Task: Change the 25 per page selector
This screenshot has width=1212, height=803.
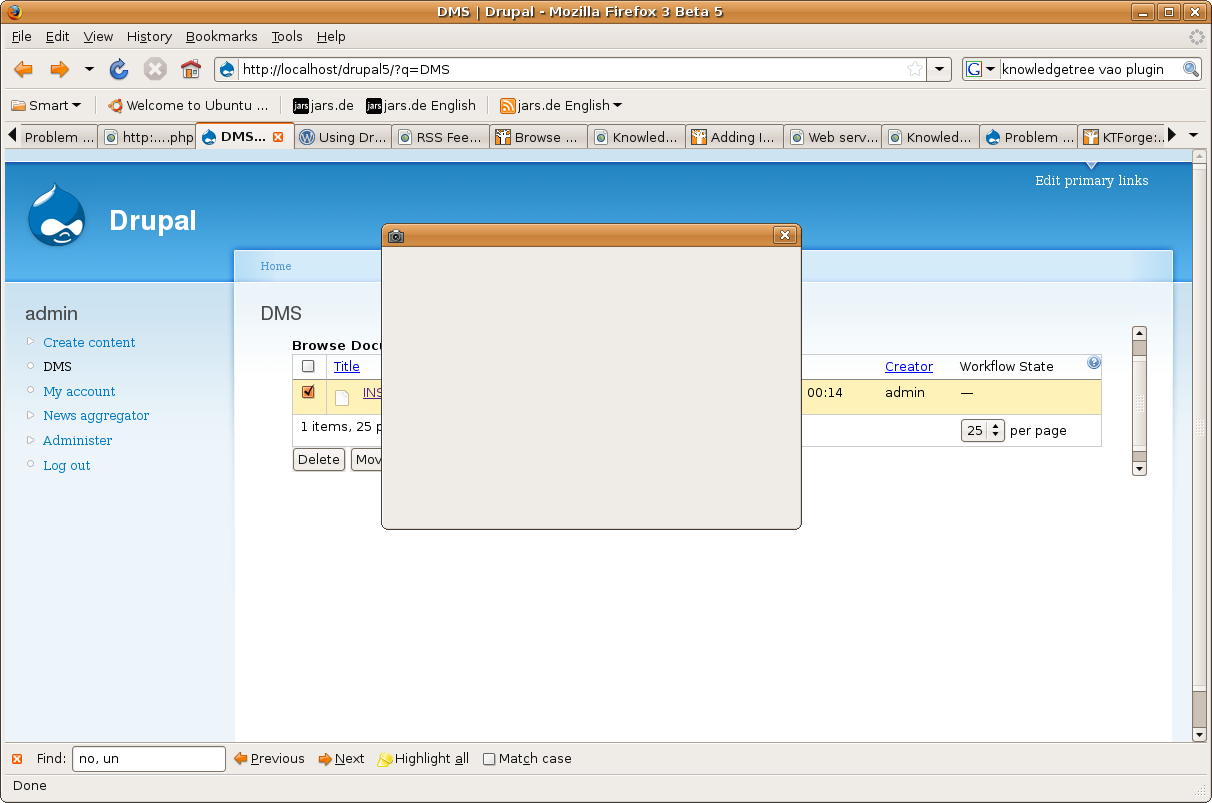Action: (983, 431)
